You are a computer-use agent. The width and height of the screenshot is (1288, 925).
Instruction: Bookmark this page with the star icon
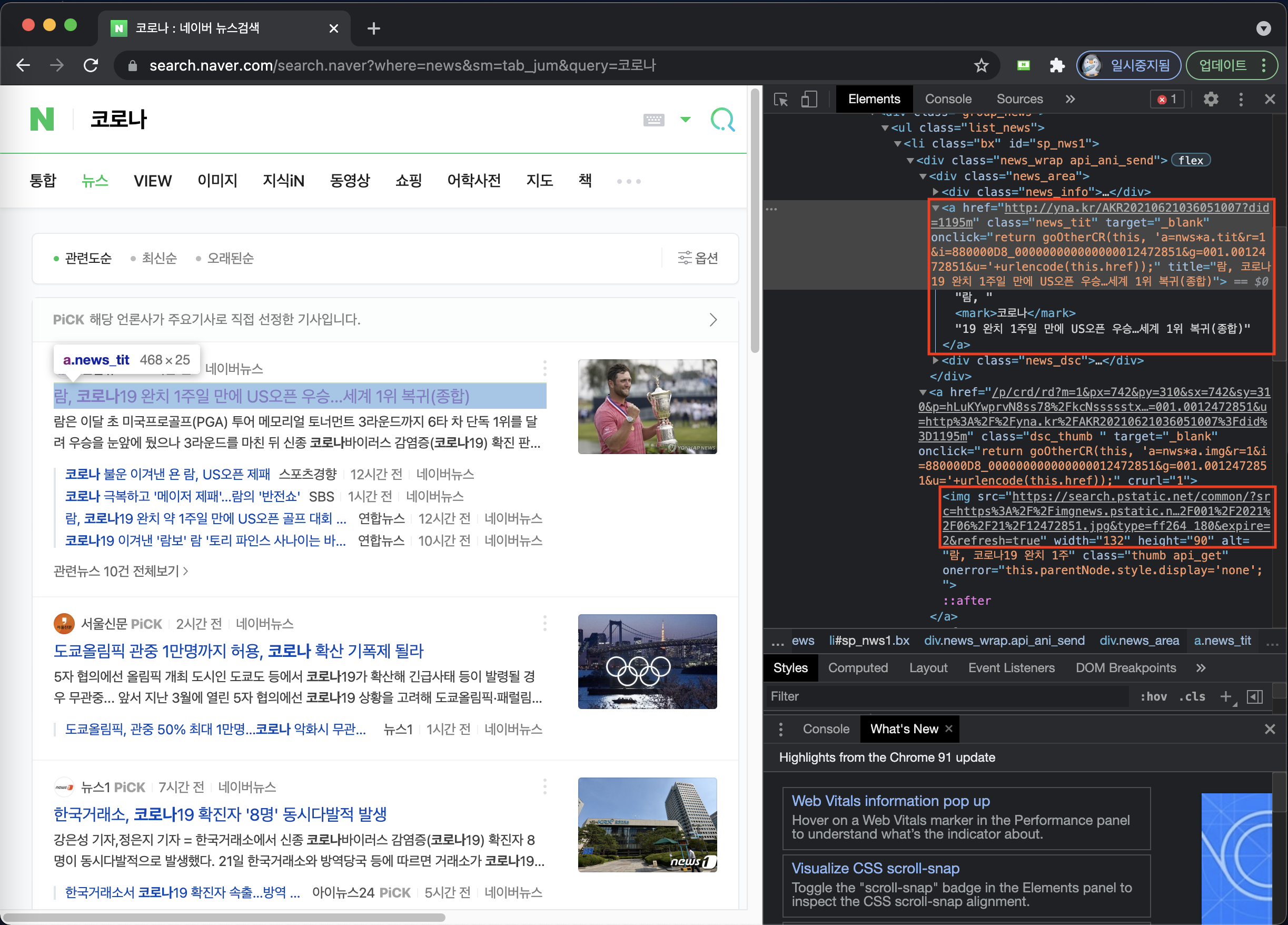tap(982, 66)
